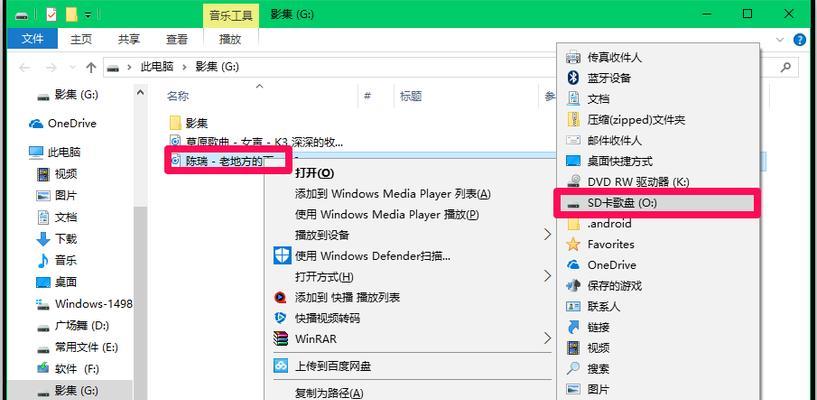Click the OneDrive cloud icon in Send-to menu
The width and height of the screenshot is (817, 400).
pos(573,265)
